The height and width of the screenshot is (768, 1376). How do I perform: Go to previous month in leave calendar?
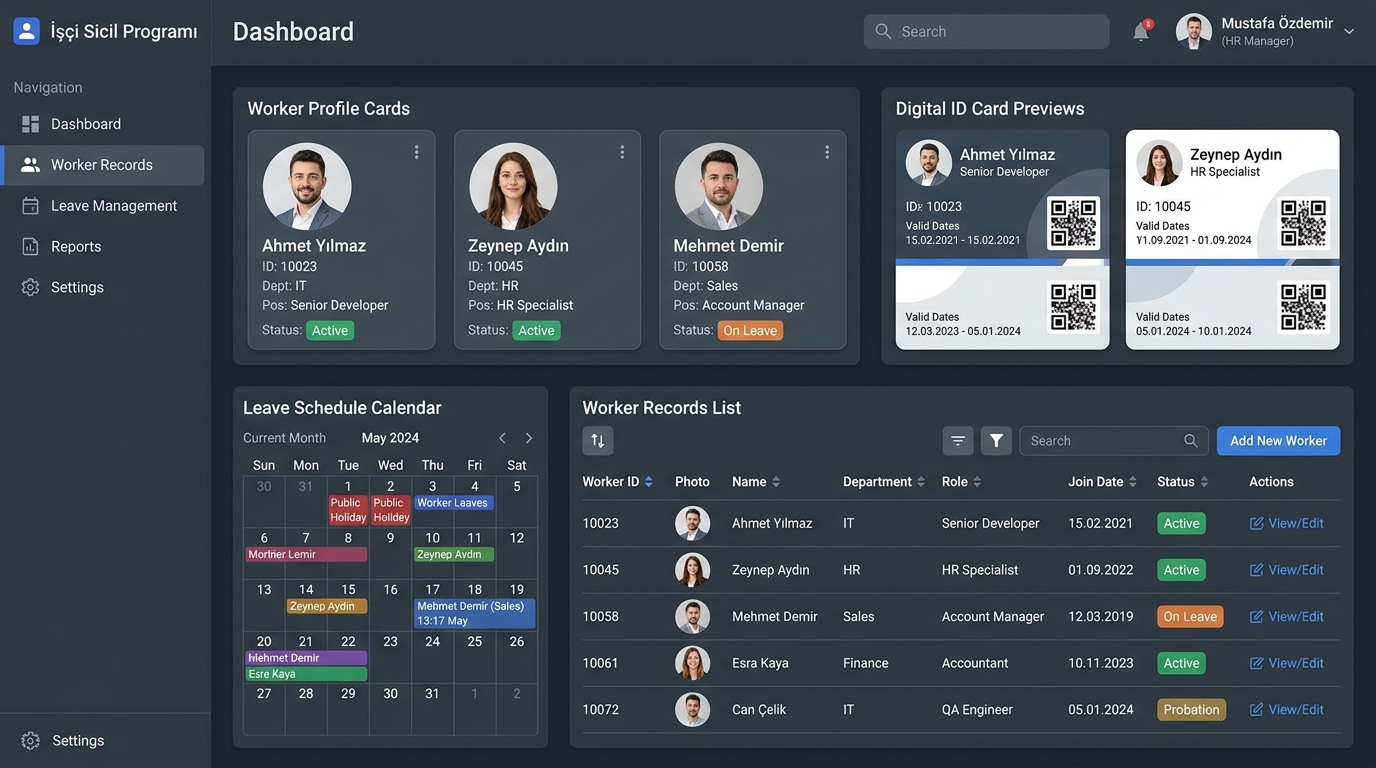click(503, 438)
